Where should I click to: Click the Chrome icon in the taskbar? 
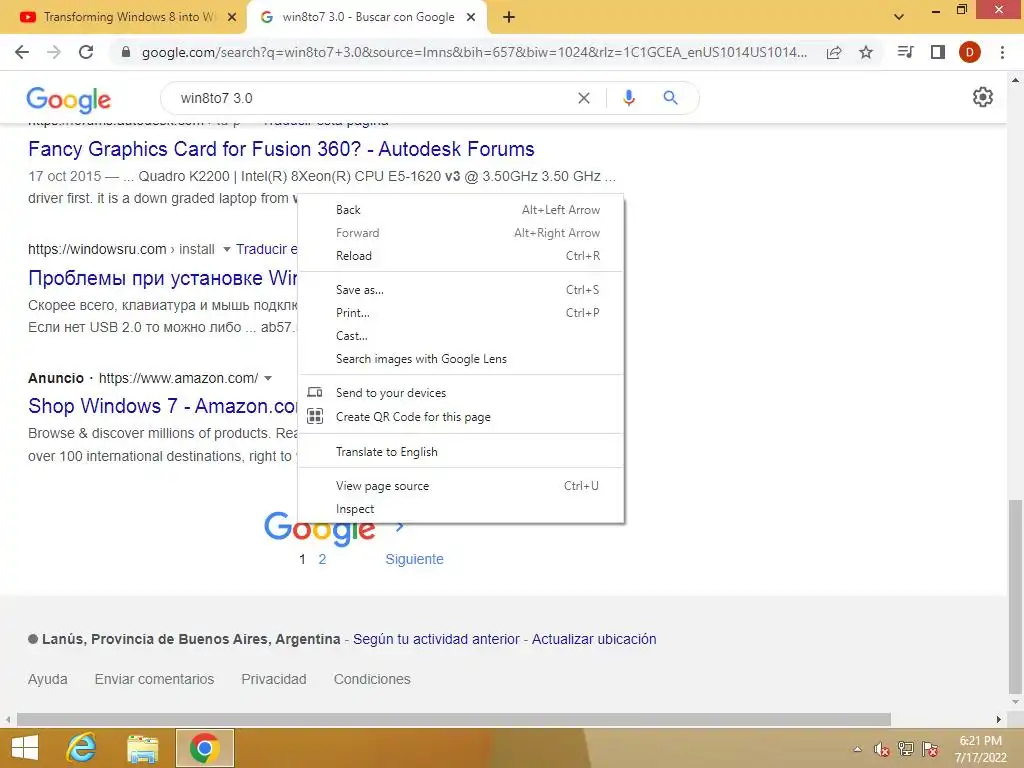tap(204, 748)
